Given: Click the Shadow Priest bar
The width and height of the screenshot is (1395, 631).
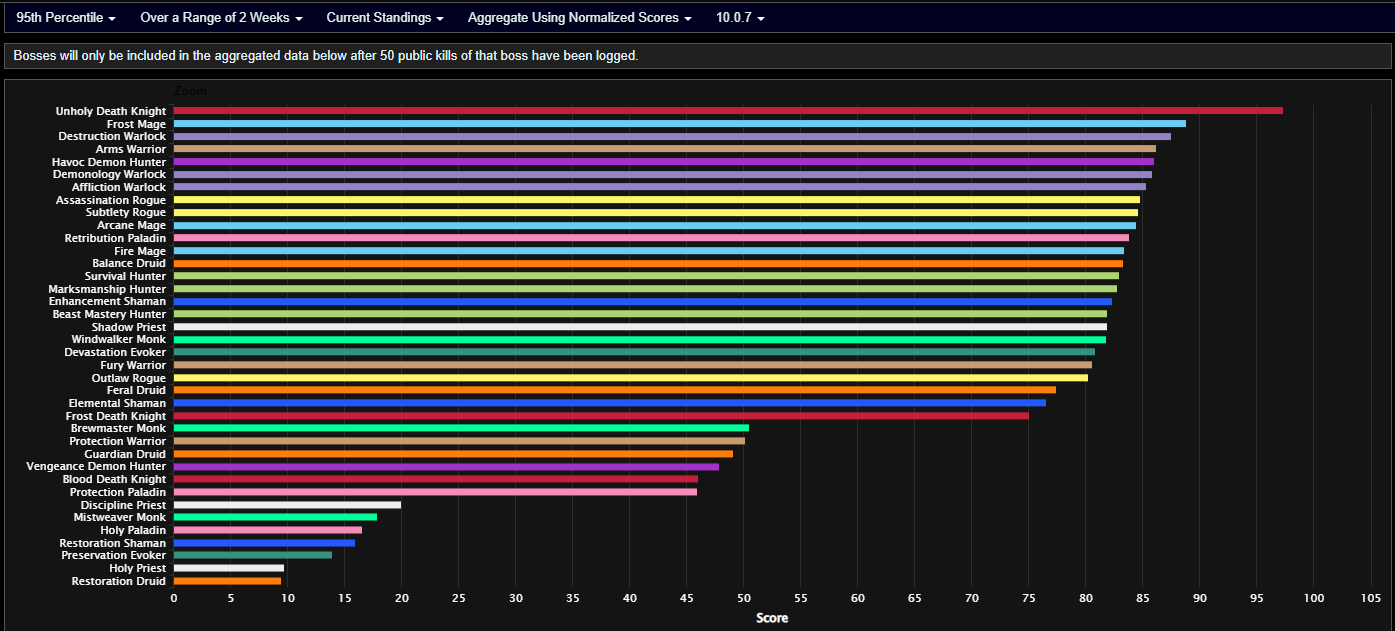Looking at the screenshot, I should tap(640, 327).
